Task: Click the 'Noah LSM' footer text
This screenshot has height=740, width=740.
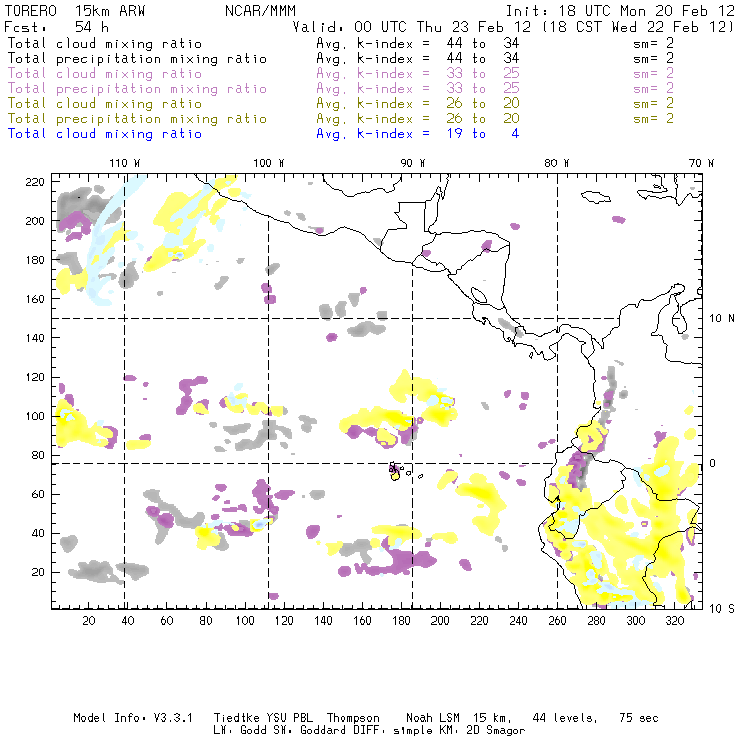Action: 433,718
